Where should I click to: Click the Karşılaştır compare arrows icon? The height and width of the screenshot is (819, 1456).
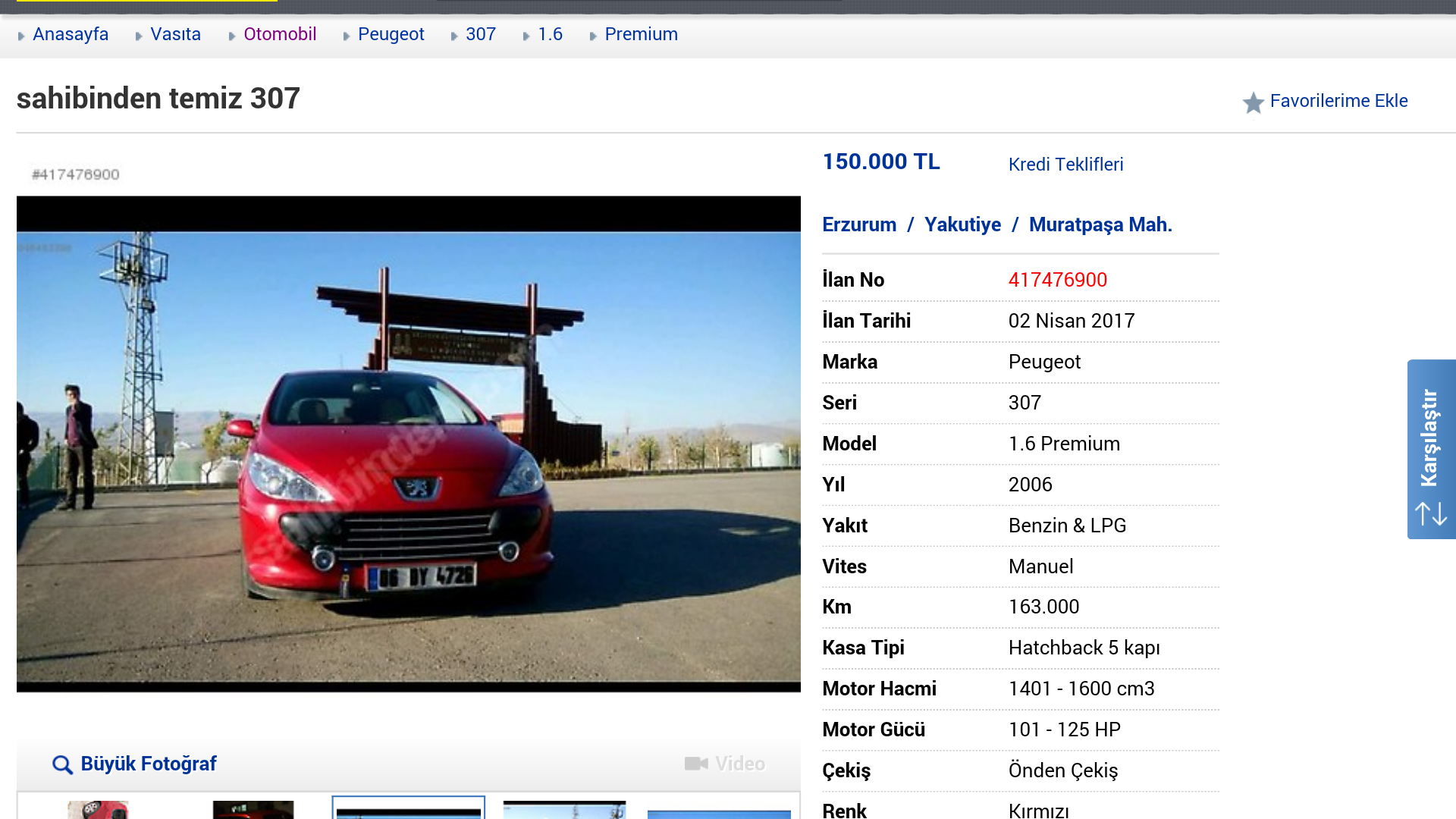point(1431,514)
